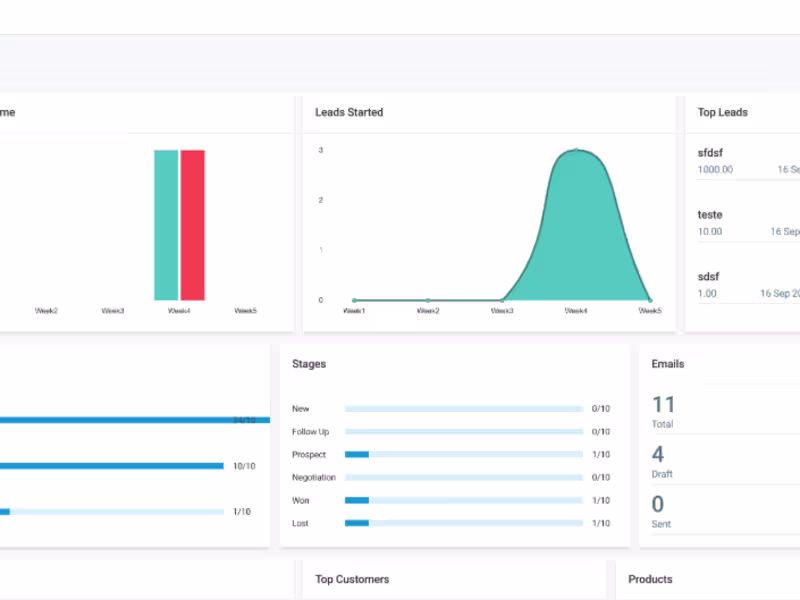Open the lead "sfdsf" in Top Leads

710,153
